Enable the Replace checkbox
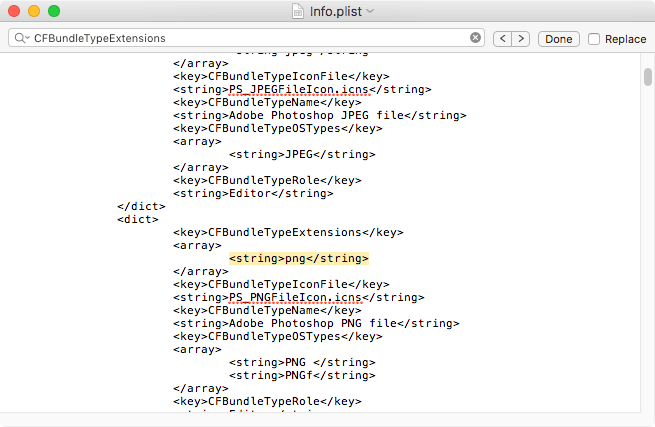This screenshot has width=655, height=427. [x=594, y=39]
